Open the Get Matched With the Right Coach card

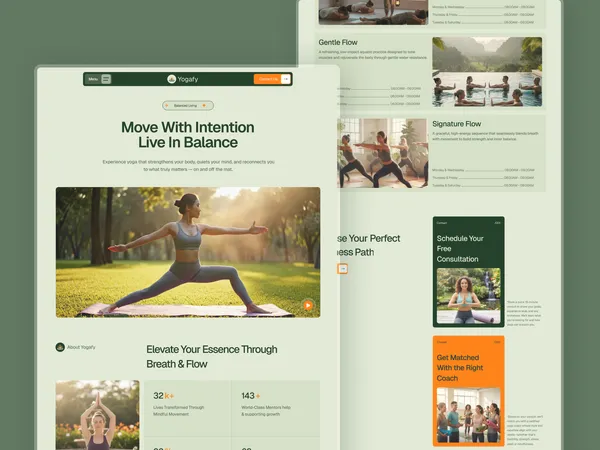(x=468, y=391)
